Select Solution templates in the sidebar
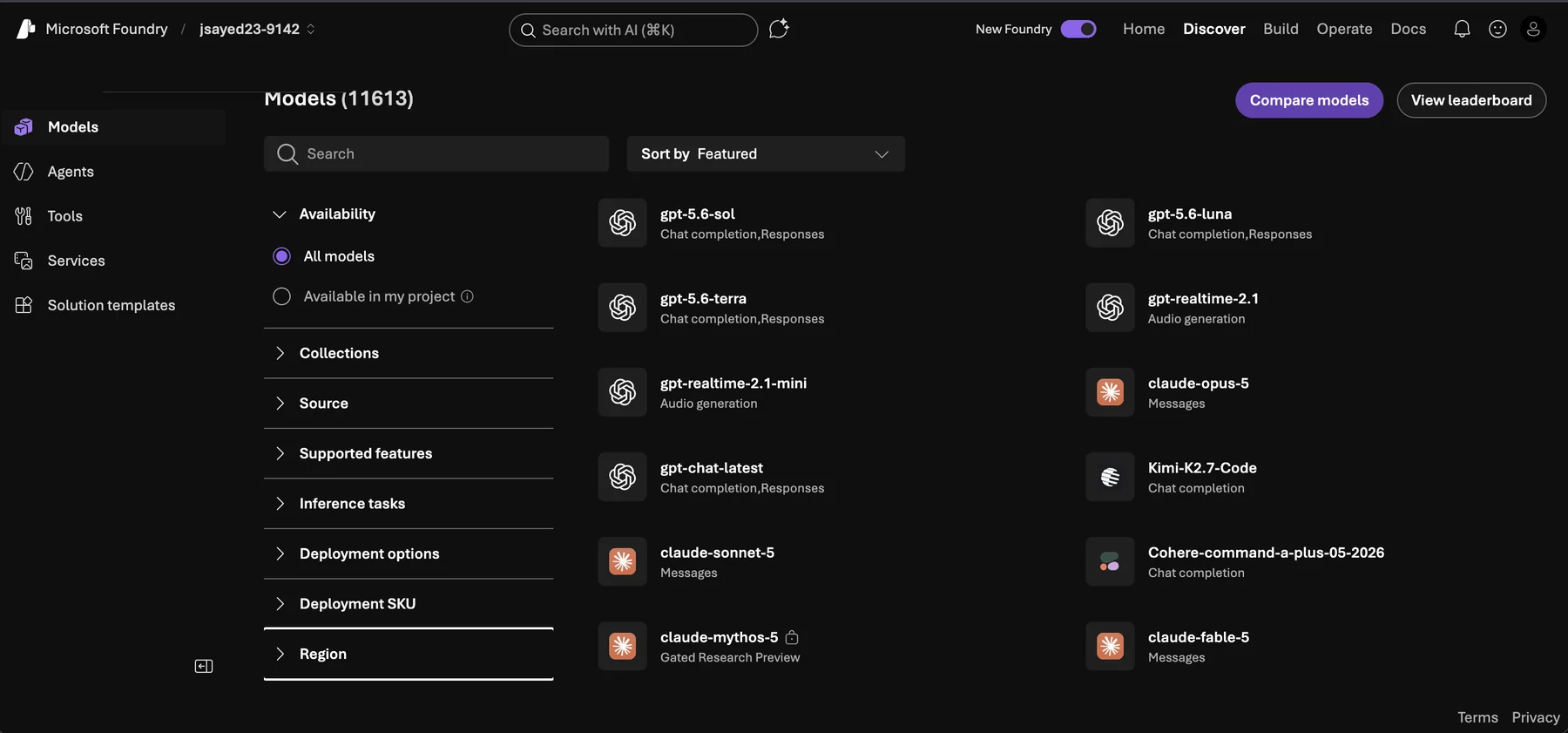1568x733 pixels. [x=113, y=305]
